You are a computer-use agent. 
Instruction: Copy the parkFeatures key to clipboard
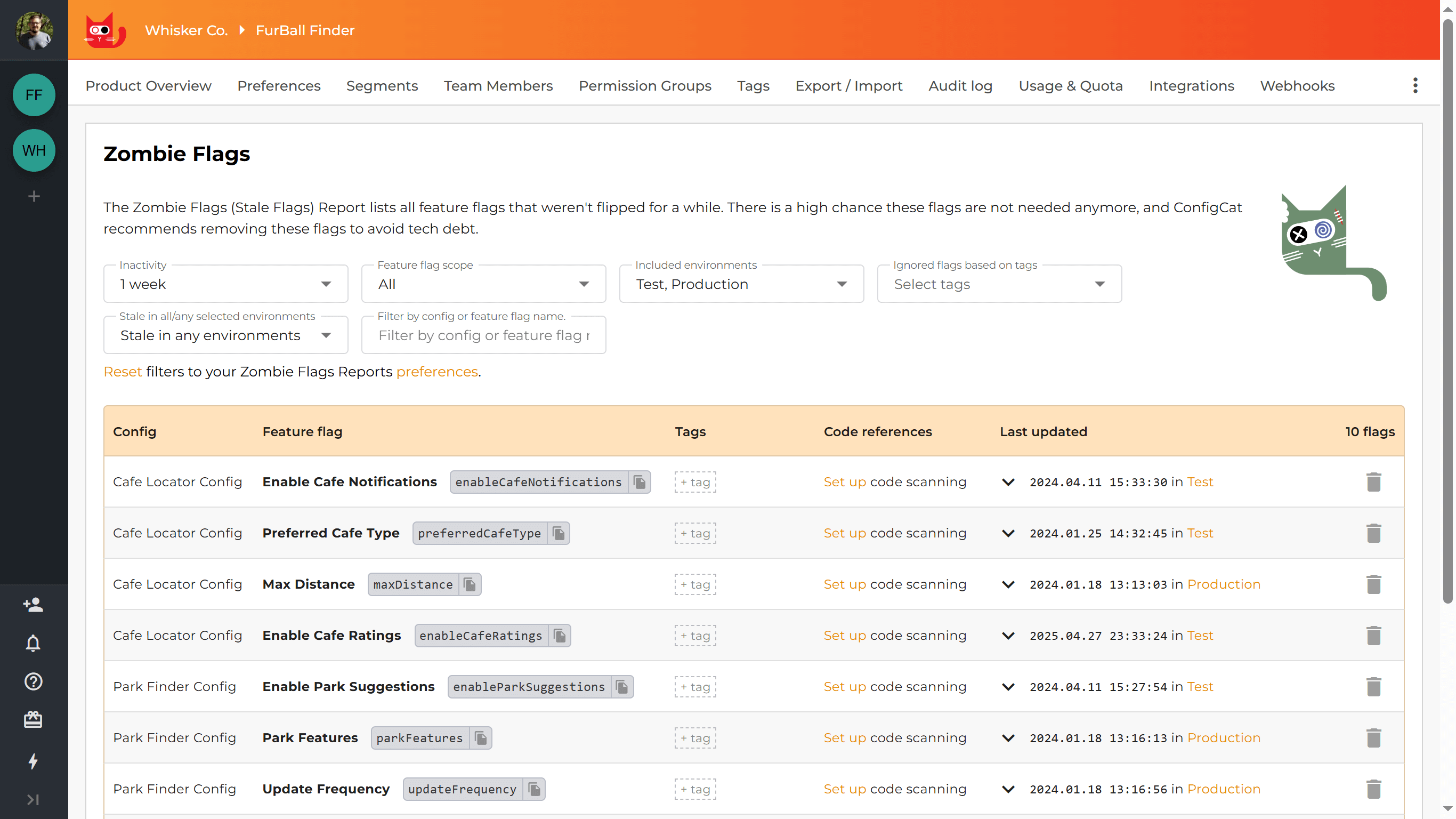pyautogui.click(x=480, y=737)
